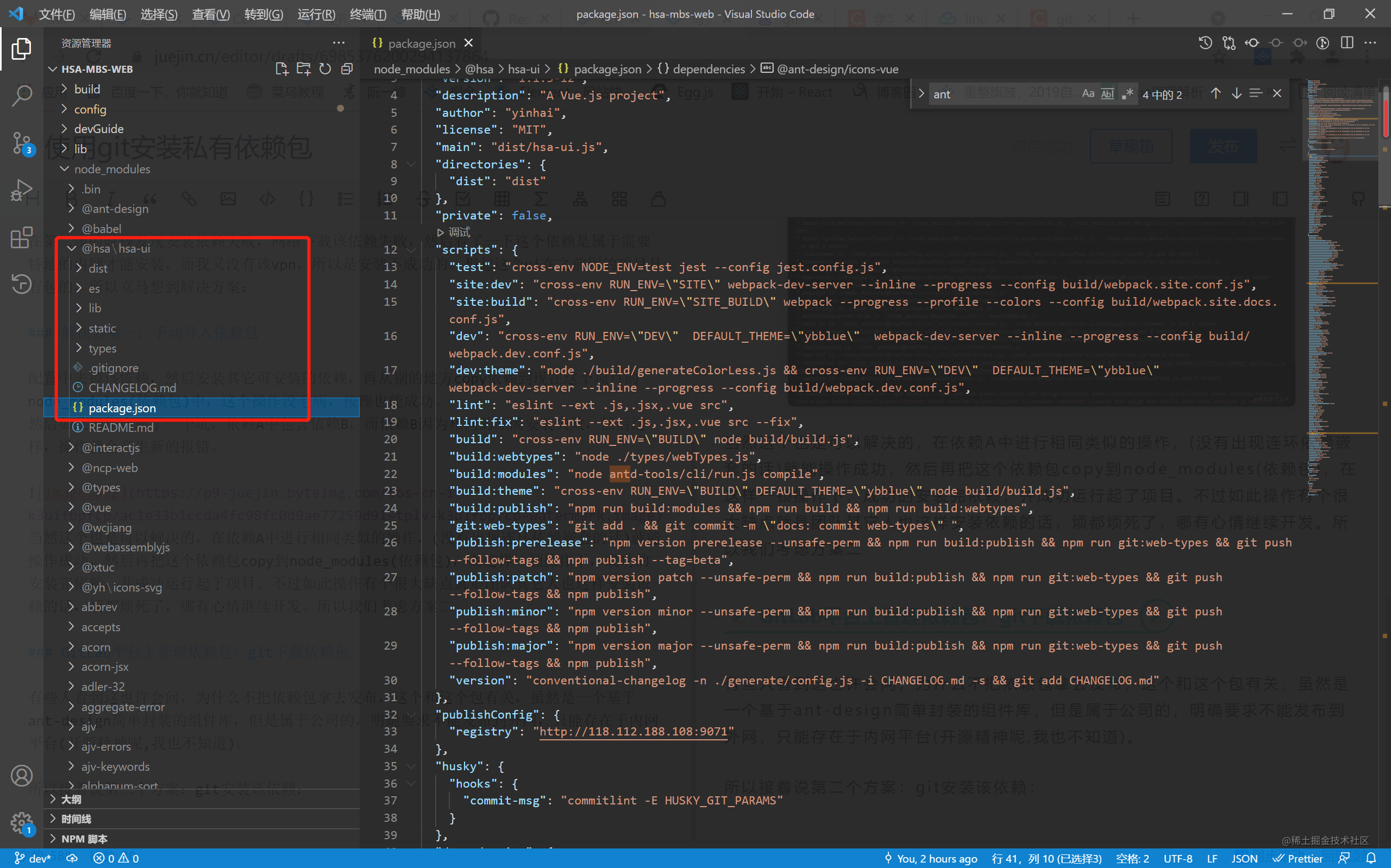The height and width of the screenshot is (868, 1391).
Task: Open README.md in the explorer tree
Action: (121, 427)
